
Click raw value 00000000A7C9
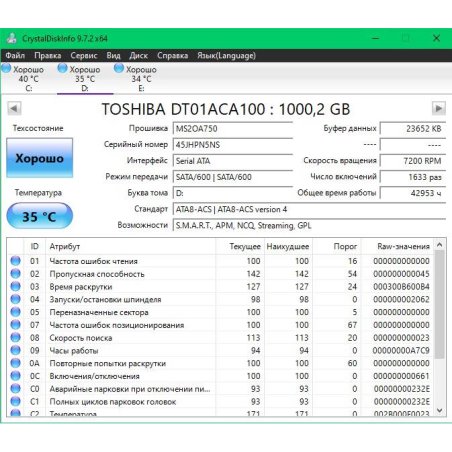[x=401, y=351]
